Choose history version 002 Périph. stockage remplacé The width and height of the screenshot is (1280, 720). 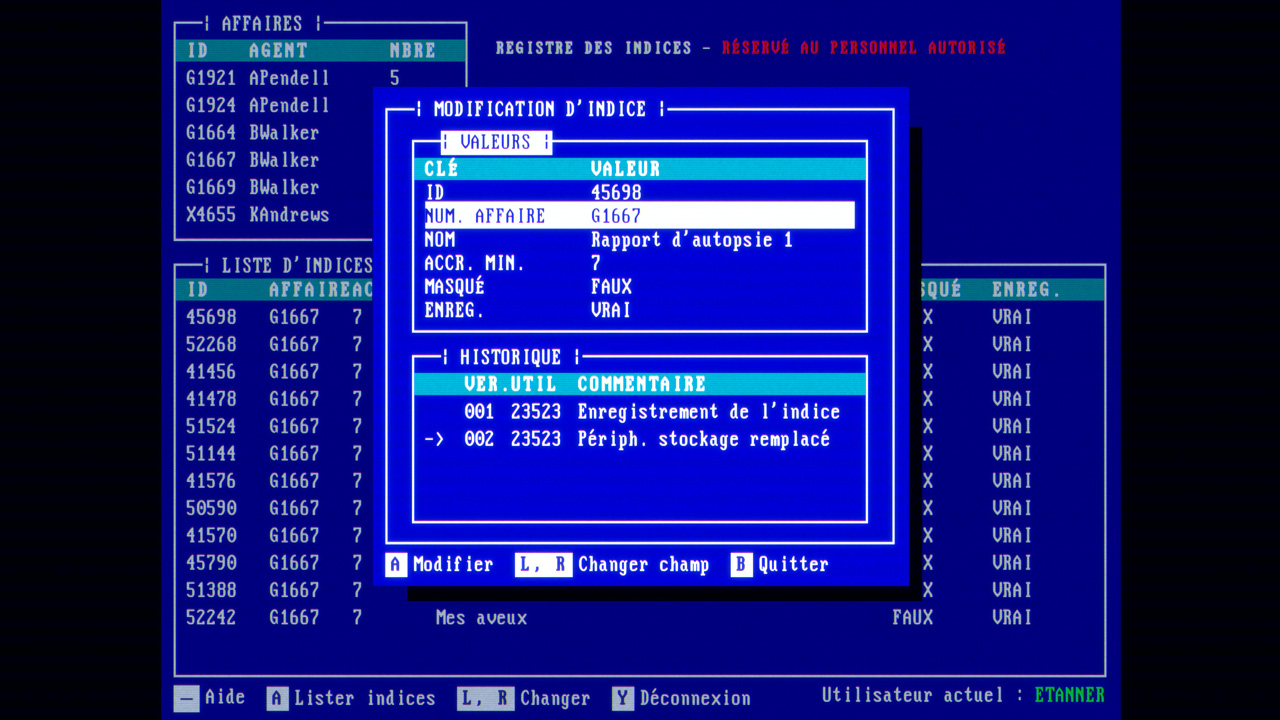click(x=645, y=440)
